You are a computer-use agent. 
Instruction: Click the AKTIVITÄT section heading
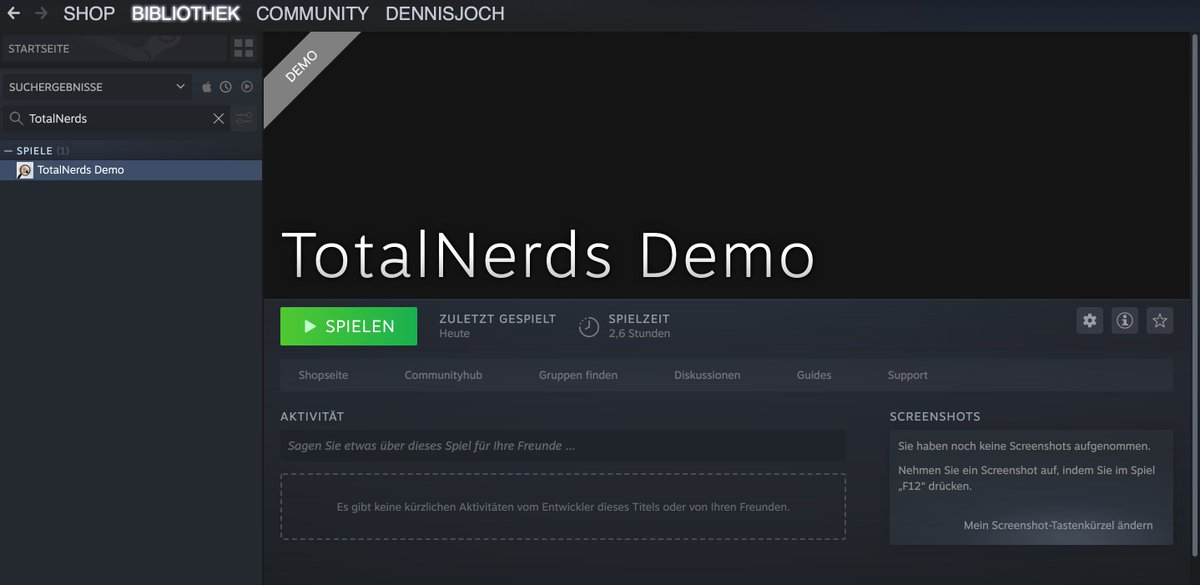pyautogui.click(x=312, y=416)
